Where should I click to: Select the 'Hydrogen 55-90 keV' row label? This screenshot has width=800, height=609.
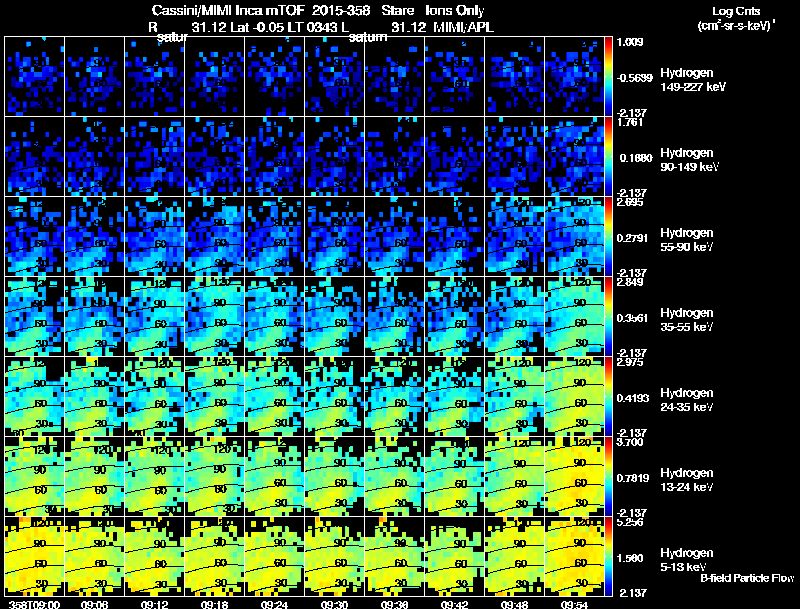(687, 239)
